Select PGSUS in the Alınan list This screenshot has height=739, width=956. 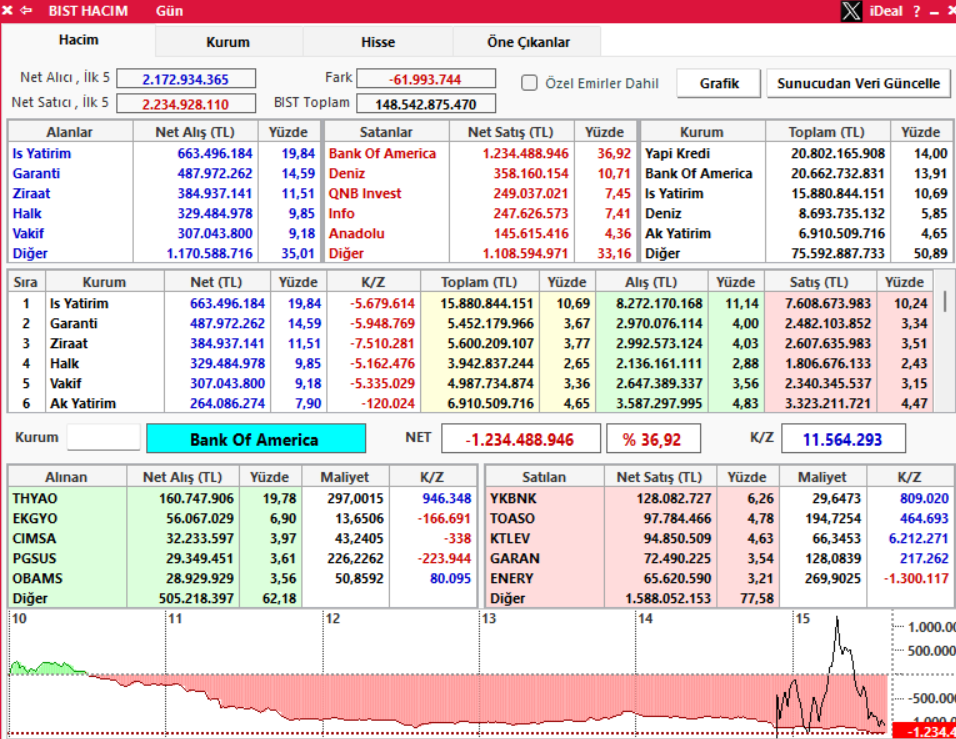(35, 559)
